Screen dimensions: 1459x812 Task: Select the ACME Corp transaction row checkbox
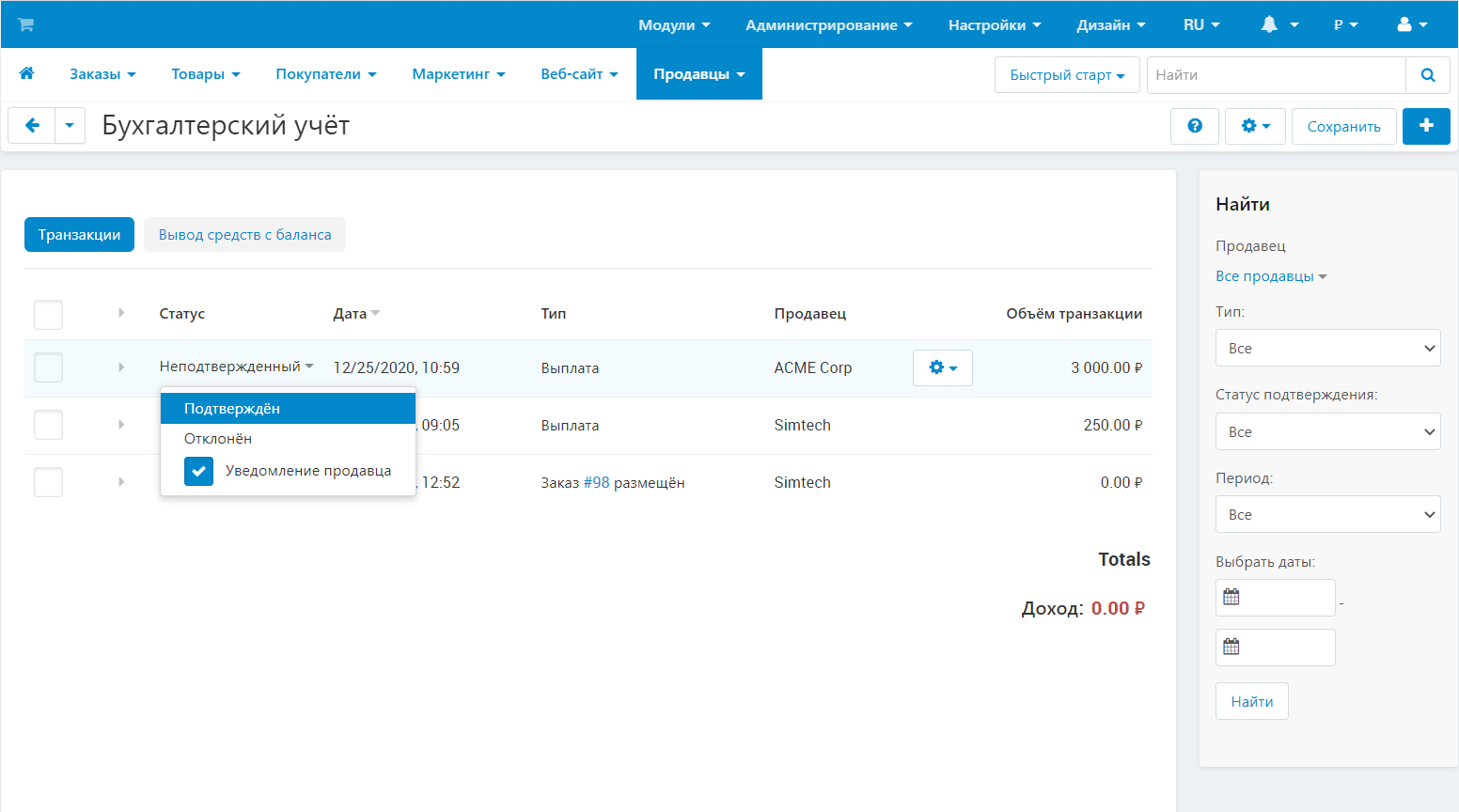coord(48,367)
